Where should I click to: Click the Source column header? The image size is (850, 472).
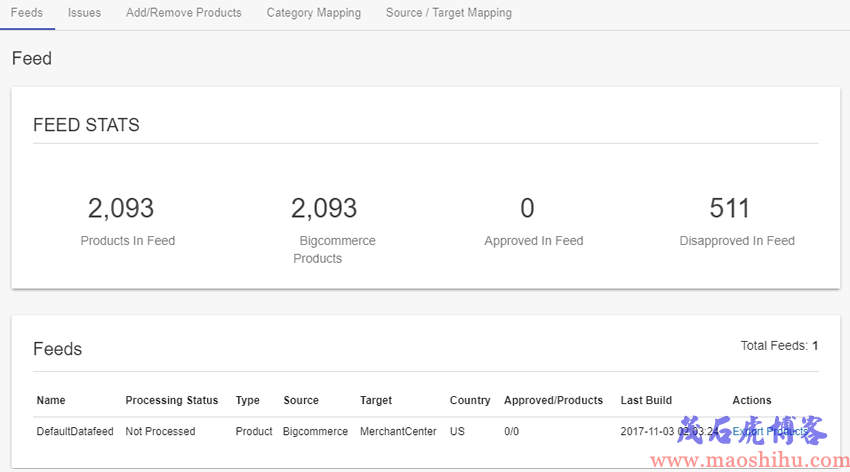301,400
